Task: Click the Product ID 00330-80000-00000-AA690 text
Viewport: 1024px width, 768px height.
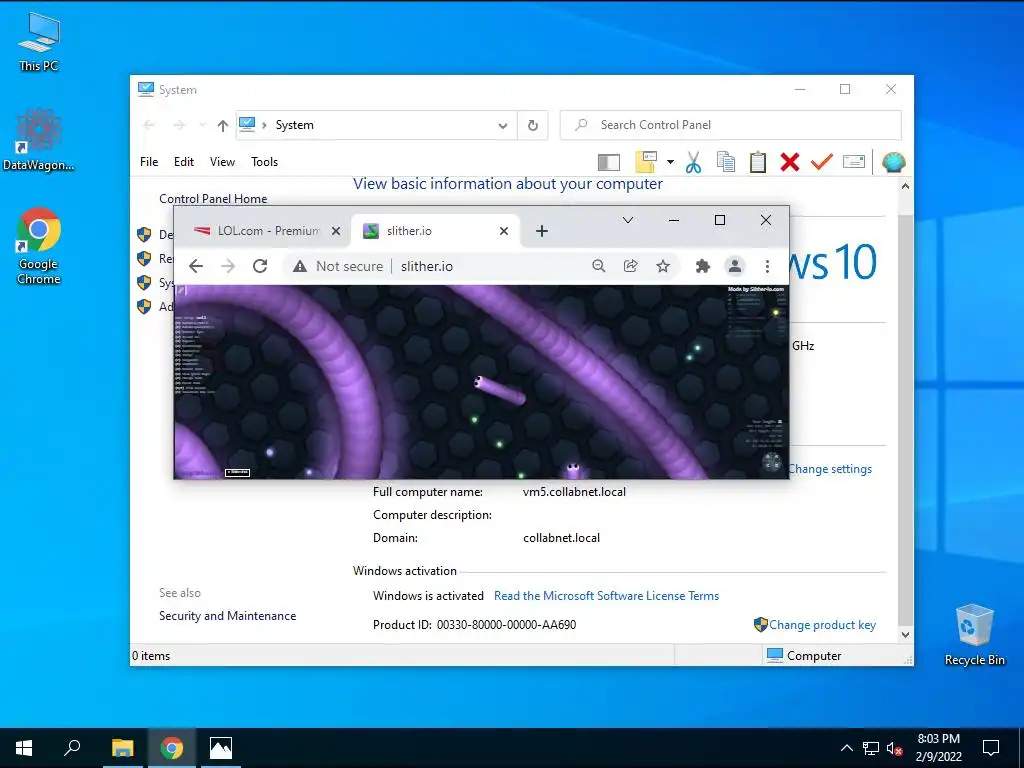Action: 474,624
